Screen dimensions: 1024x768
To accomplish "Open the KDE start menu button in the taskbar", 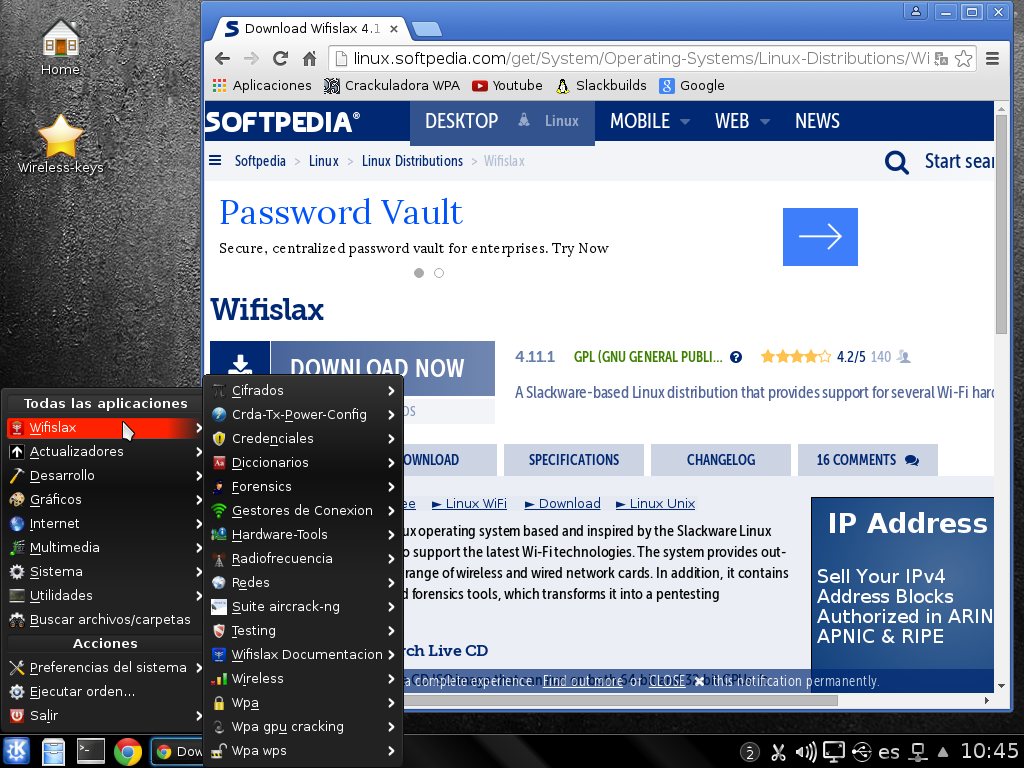I will [16, 751].
